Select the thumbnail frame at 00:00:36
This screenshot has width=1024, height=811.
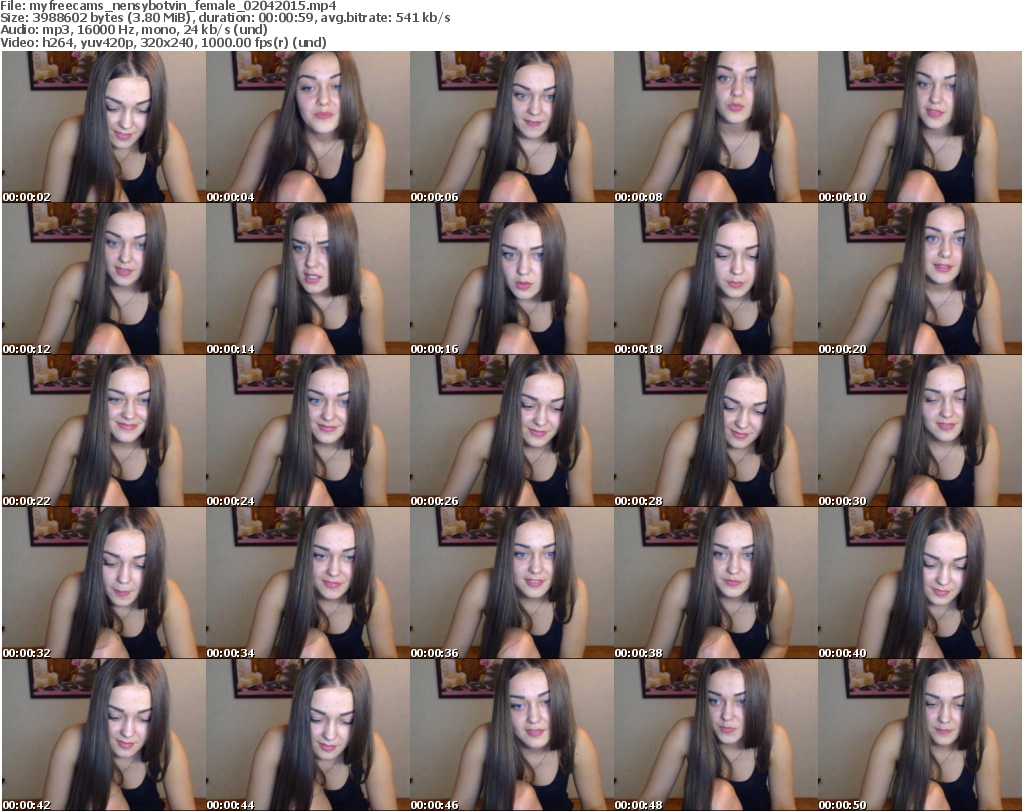tap(511, 583)
